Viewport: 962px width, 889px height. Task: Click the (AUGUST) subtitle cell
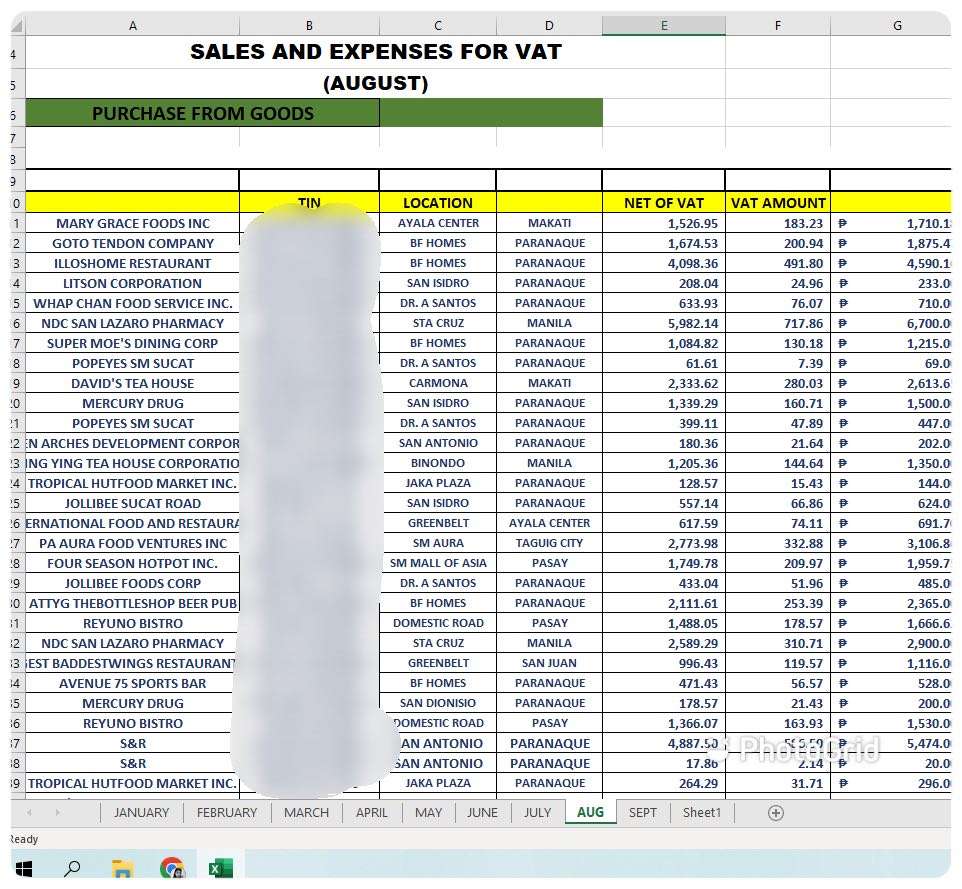[375, 83]
